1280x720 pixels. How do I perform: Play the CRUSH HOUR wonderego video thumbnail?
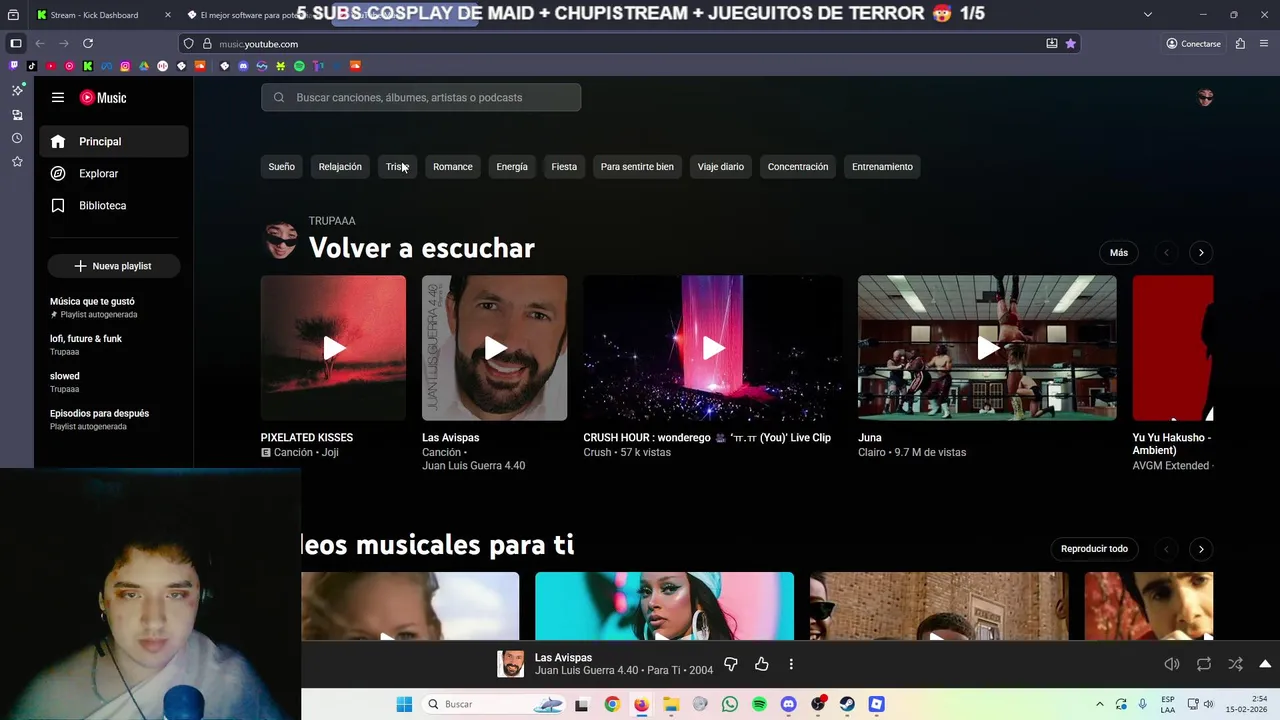712,348
